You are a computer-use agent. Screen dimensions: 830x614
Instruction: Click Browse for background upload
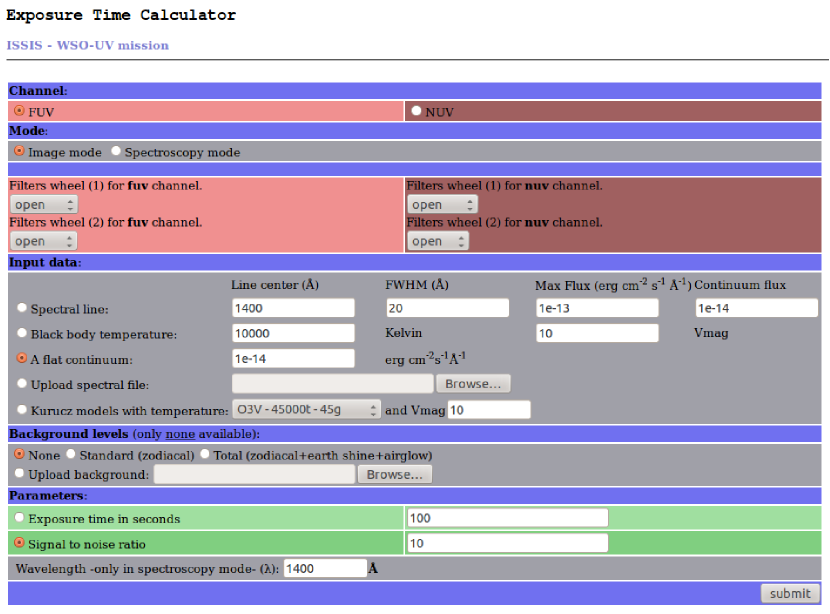(x=394, y=474)
